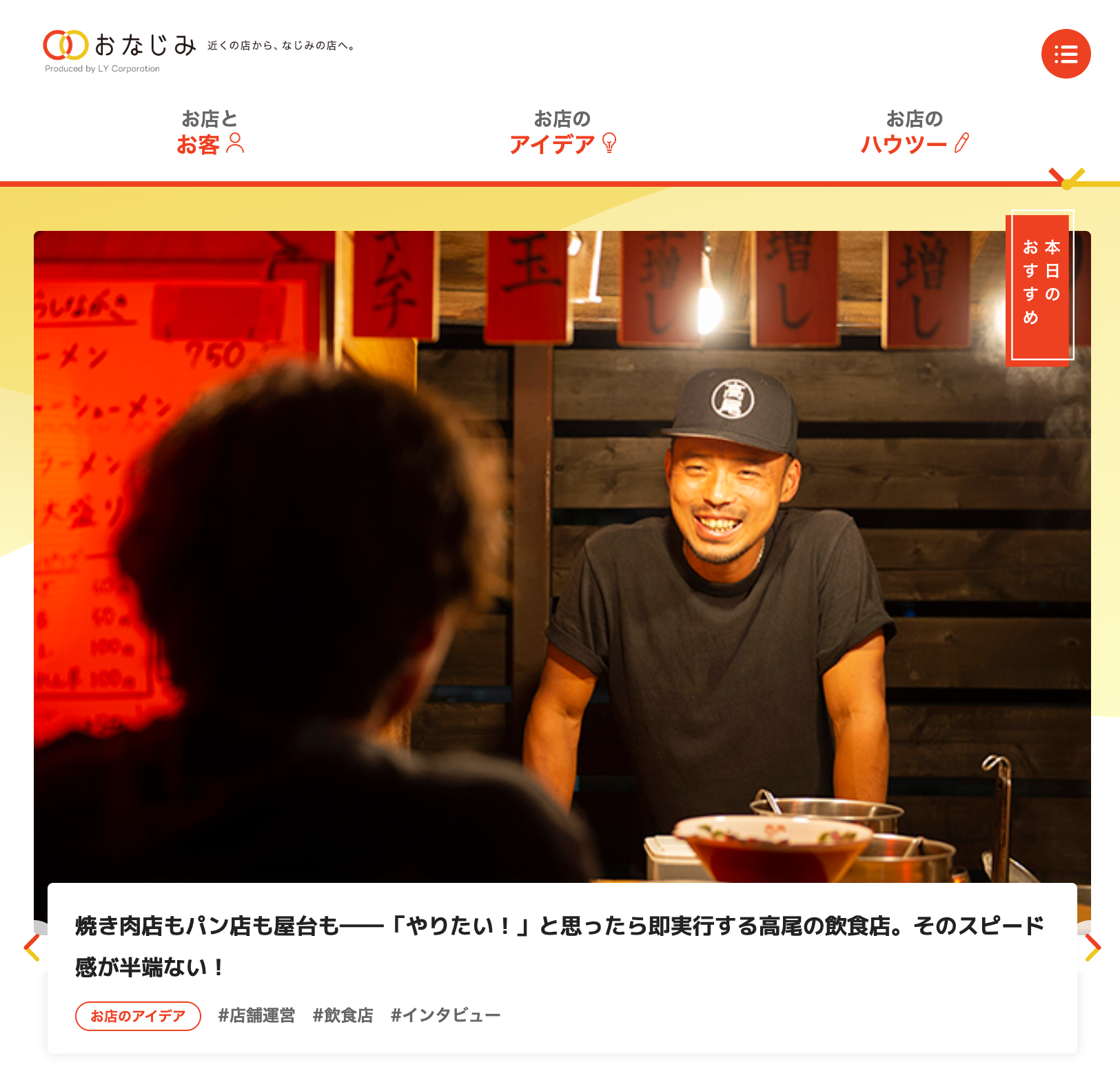Click the おなじみ site title text
This screenshot has height=1080, width=1120.
pos(145,45)
